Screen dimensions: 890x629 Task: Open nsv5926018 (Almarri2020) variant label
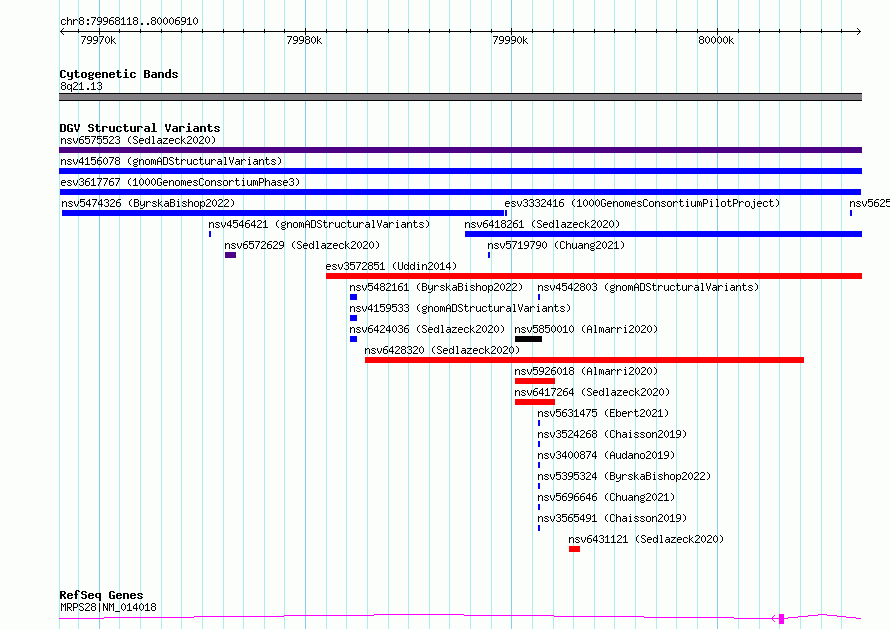pyautogui.click(x=586, y=371)
